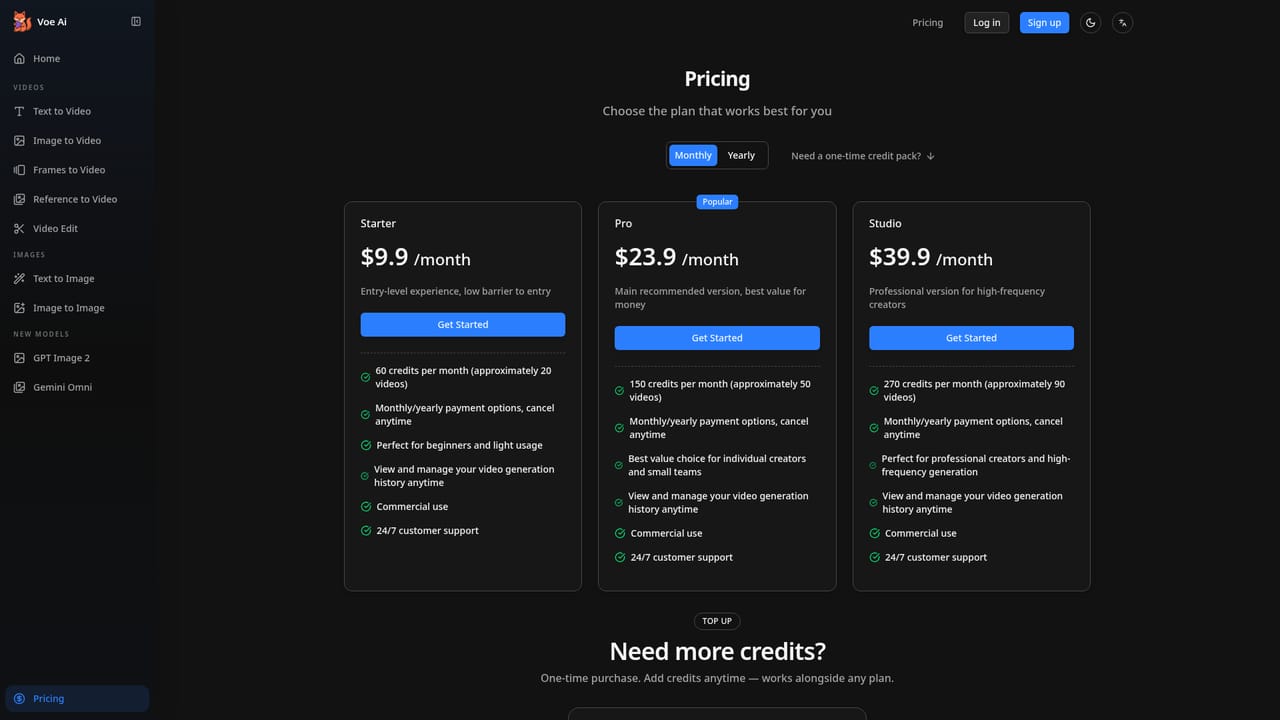Select Image to Image in the sidebar
This screenshot has height=720, width=1280.
coord(77,308)
